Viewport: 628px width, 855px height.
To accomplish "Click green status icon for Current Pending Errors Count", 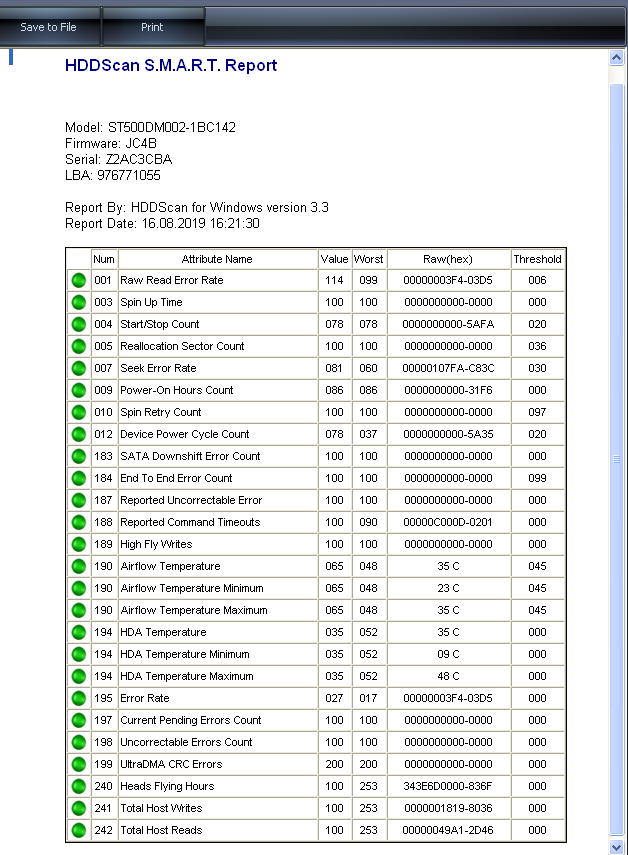I will [78, 720].
